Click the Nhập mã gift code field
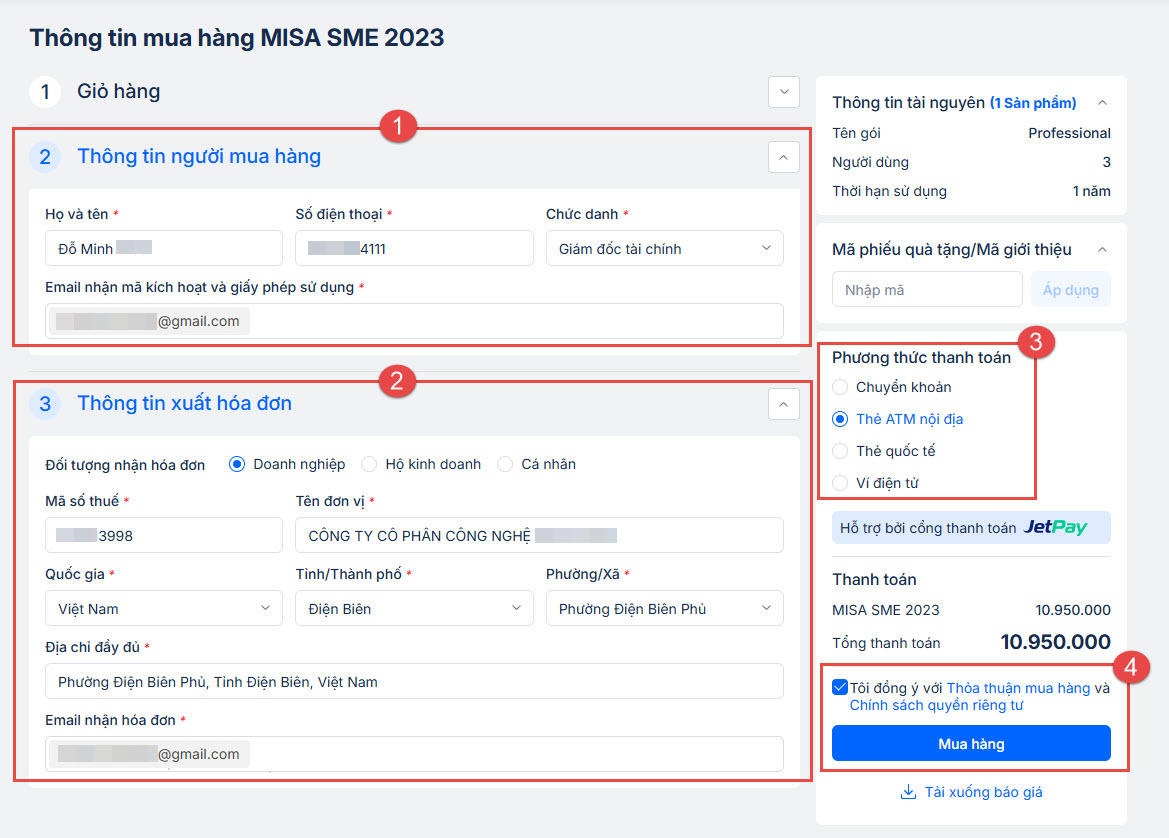The image size is (1169, 838). pyautogui.click(x=927, y=290)
